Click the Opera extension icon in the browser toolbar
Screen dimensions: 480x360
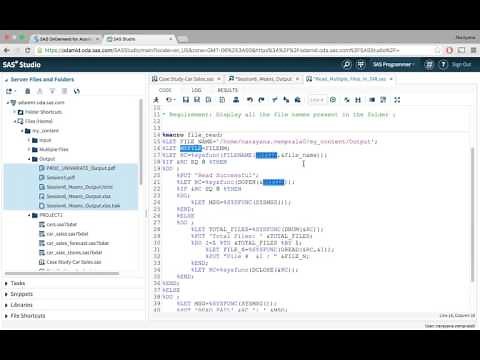tap(449, 50)
